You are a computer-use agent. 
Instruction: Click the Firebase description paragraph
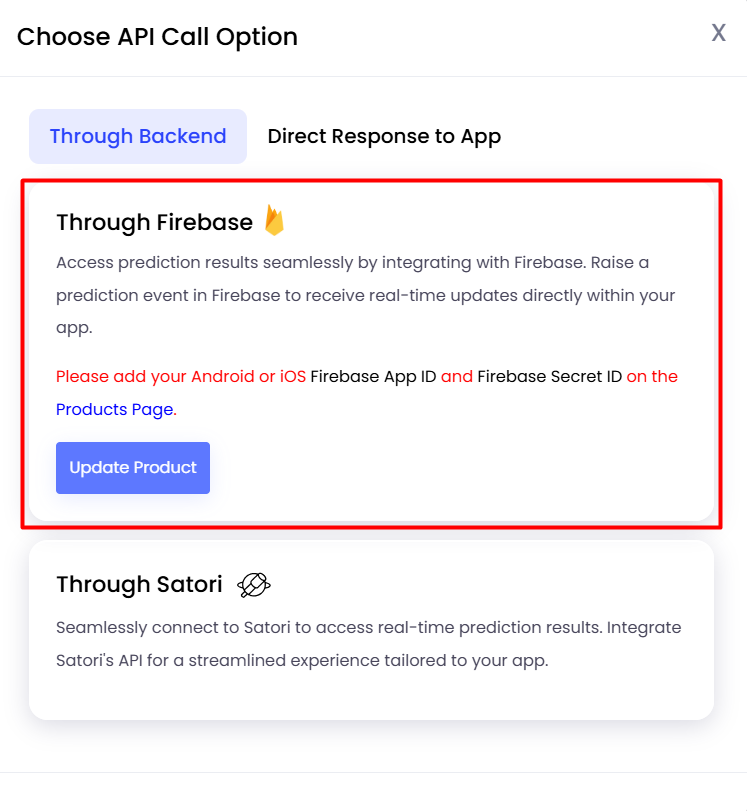pyautogui.click(x=366, y=295)
